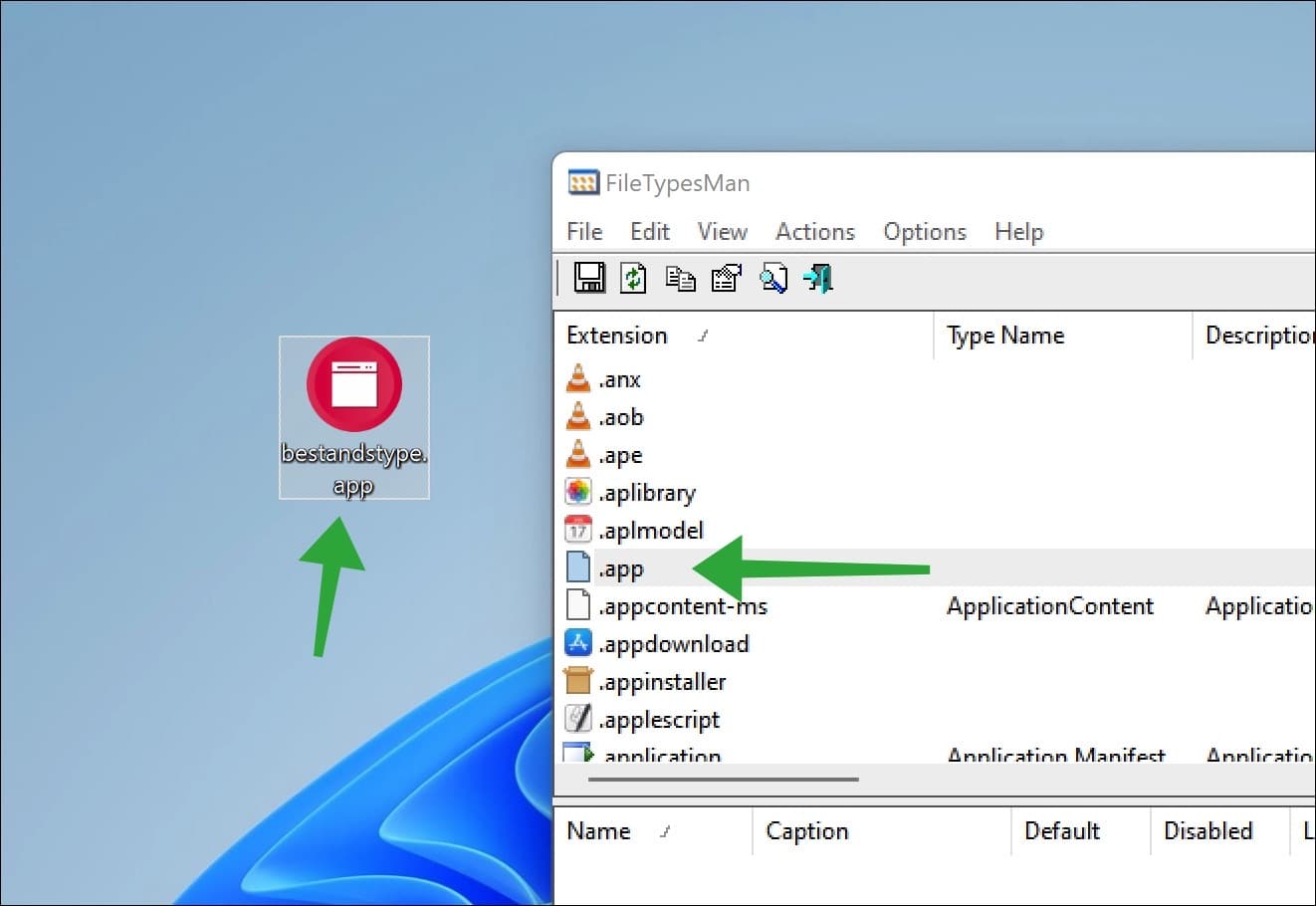Click the VLC cone icon beside .anx
Viewport: 1316px width, 906px height.
pos(579,377)
